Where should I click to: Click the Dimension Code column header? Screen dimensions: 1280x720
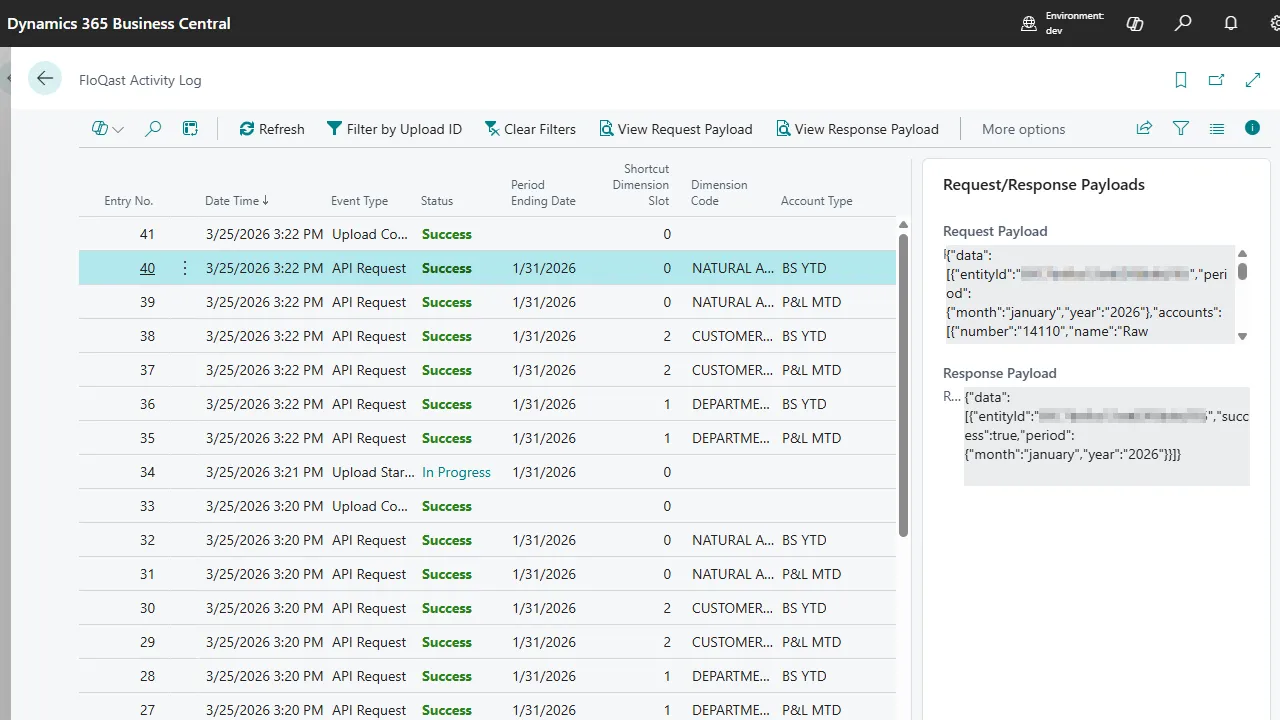click(x=719, y=193)
